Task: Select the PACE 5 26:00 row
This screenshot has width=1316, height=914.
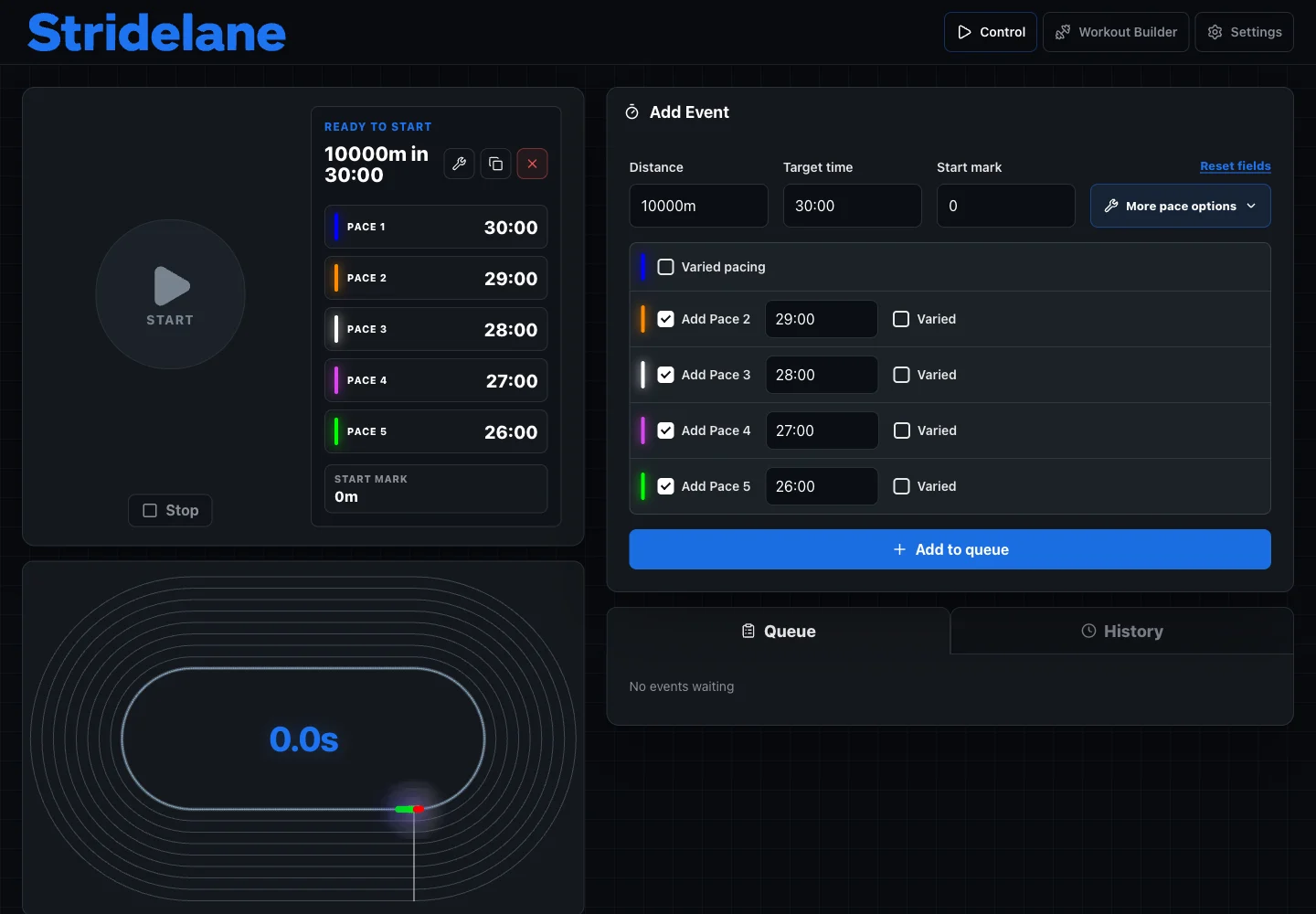Action: [436, 431]
